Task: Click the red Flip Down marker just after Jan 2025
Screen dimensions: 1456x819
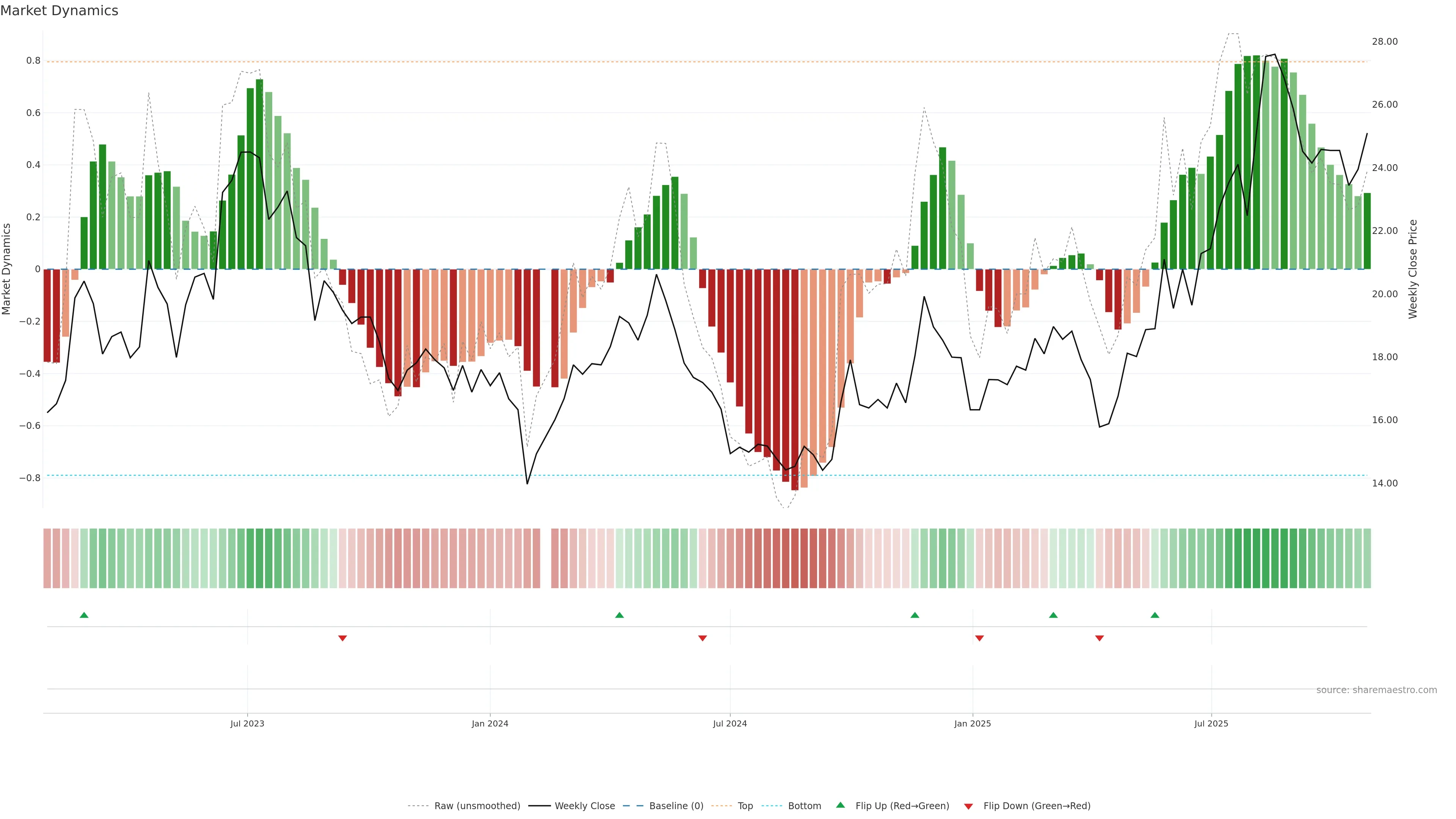Action: tap(979, 638)
